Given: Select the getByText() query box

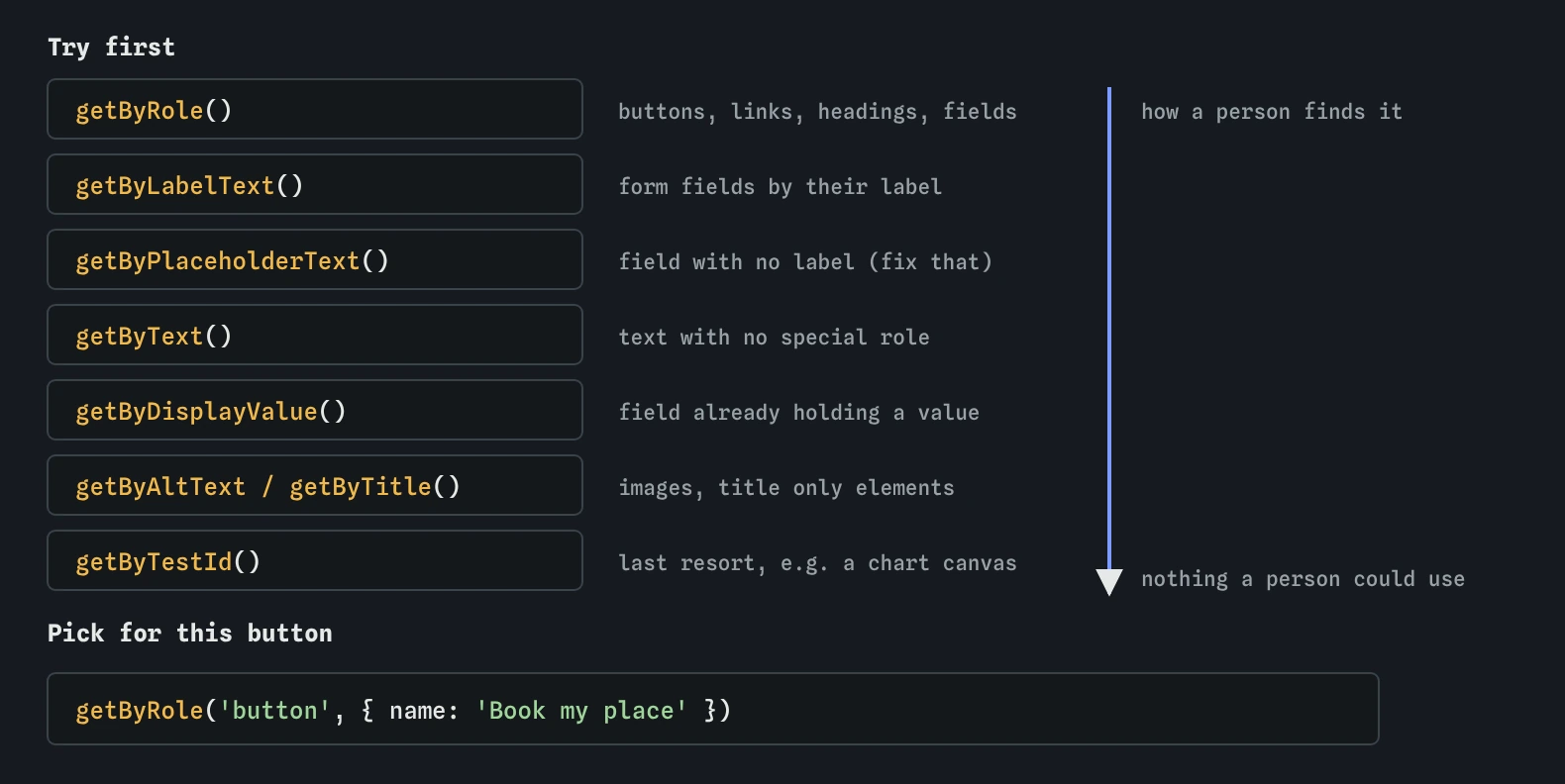Looking at the screenshot, I should tap(315, 335).
